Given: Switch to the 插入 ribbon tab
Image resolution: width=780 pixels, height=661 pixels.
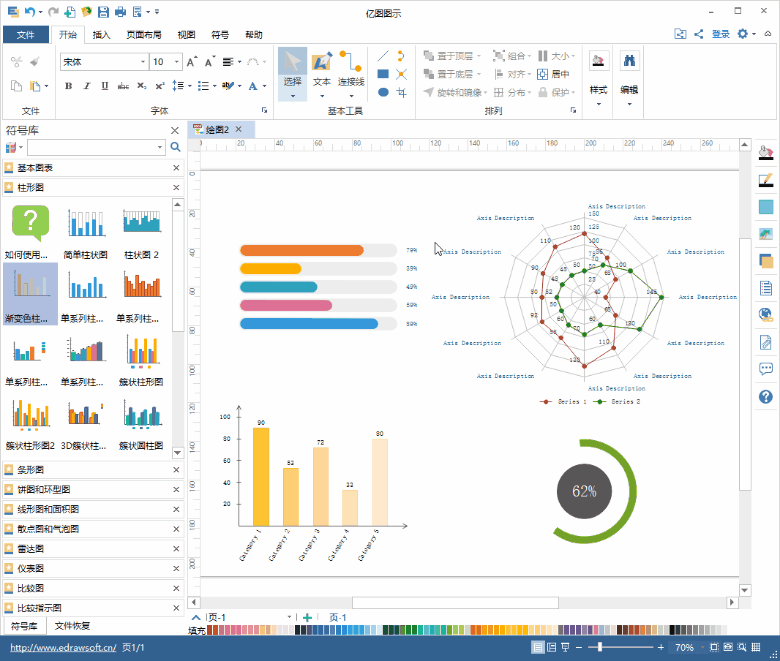Looking at the screenshot, I should coord(101,34).
